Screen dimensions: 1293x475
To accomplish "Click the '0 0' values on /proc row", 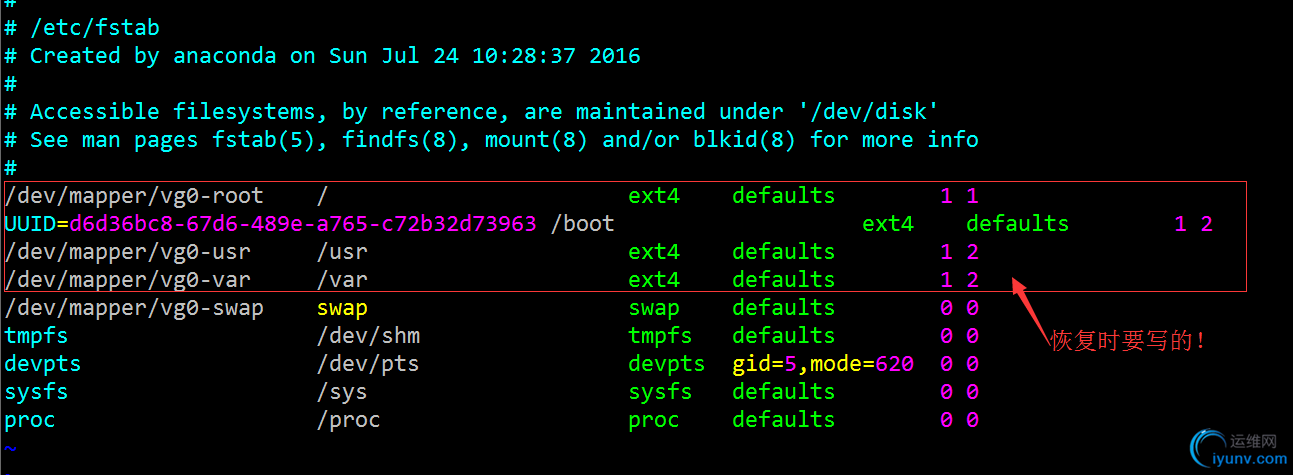I will tap(959, 420).
